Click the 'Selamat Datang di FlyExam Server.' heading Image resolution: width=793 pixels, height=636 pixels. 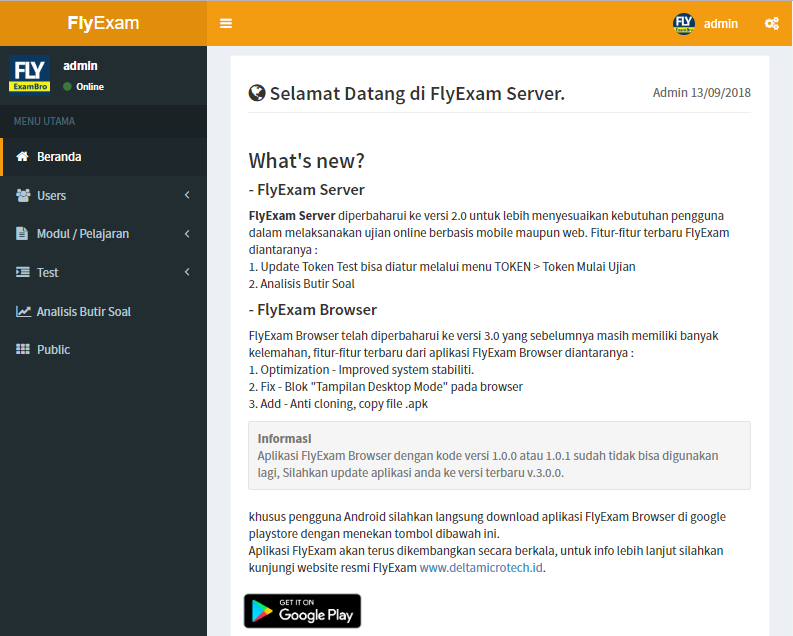pyautogui.click(x=417, y=94)
